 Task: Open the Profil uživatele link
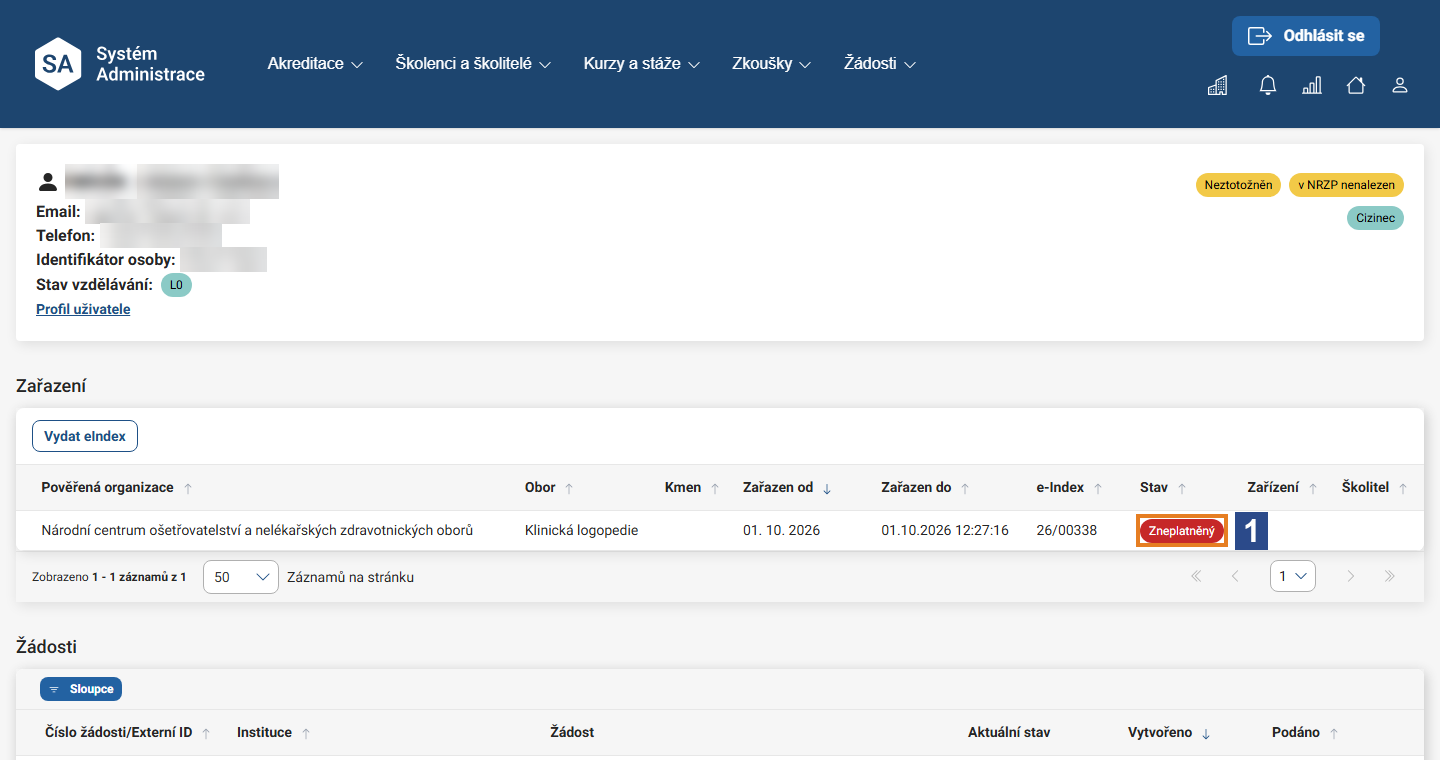coord(83,309)
